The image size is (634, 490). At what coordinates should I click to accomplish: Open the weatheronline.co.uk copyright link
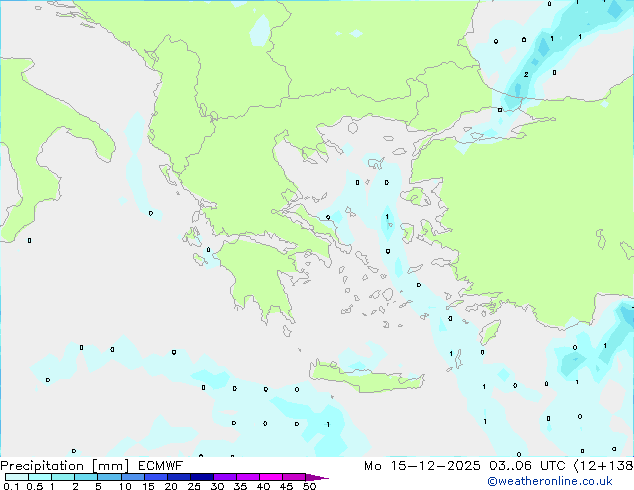550,481
